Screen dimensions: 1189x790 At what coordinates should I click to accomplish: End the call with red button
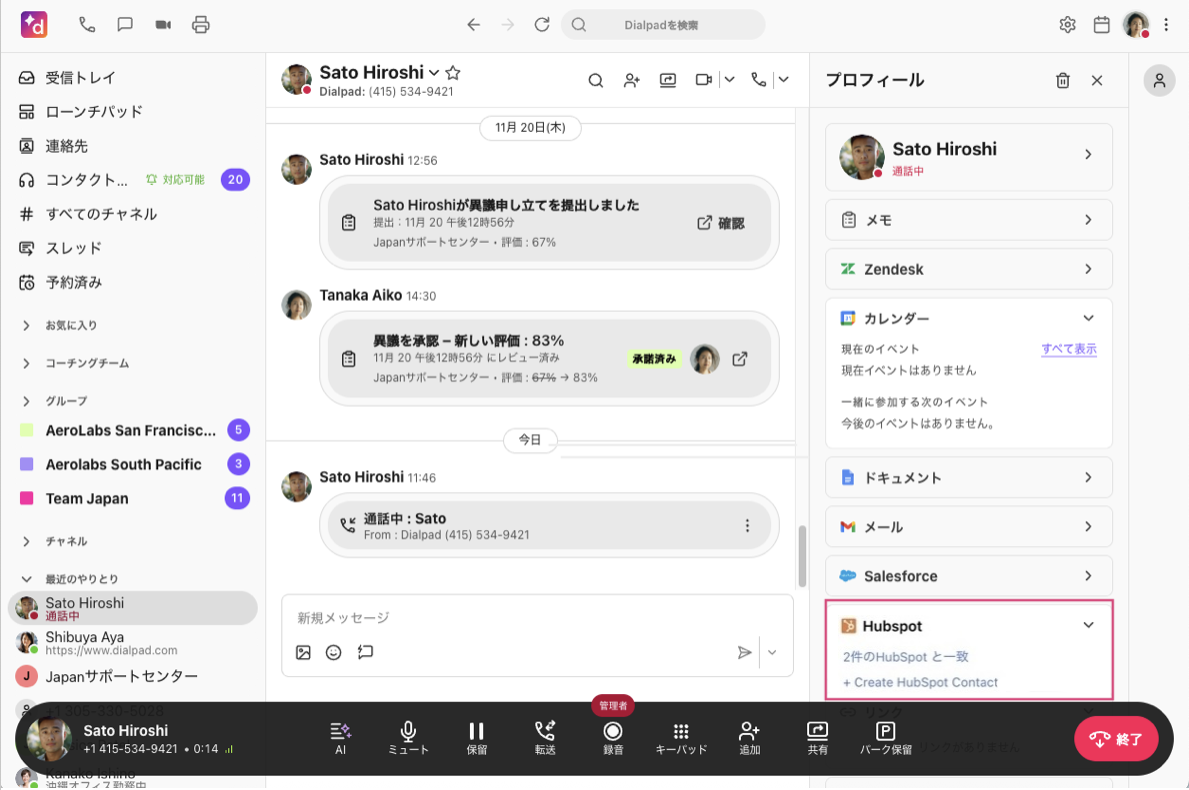(1115, 740)
